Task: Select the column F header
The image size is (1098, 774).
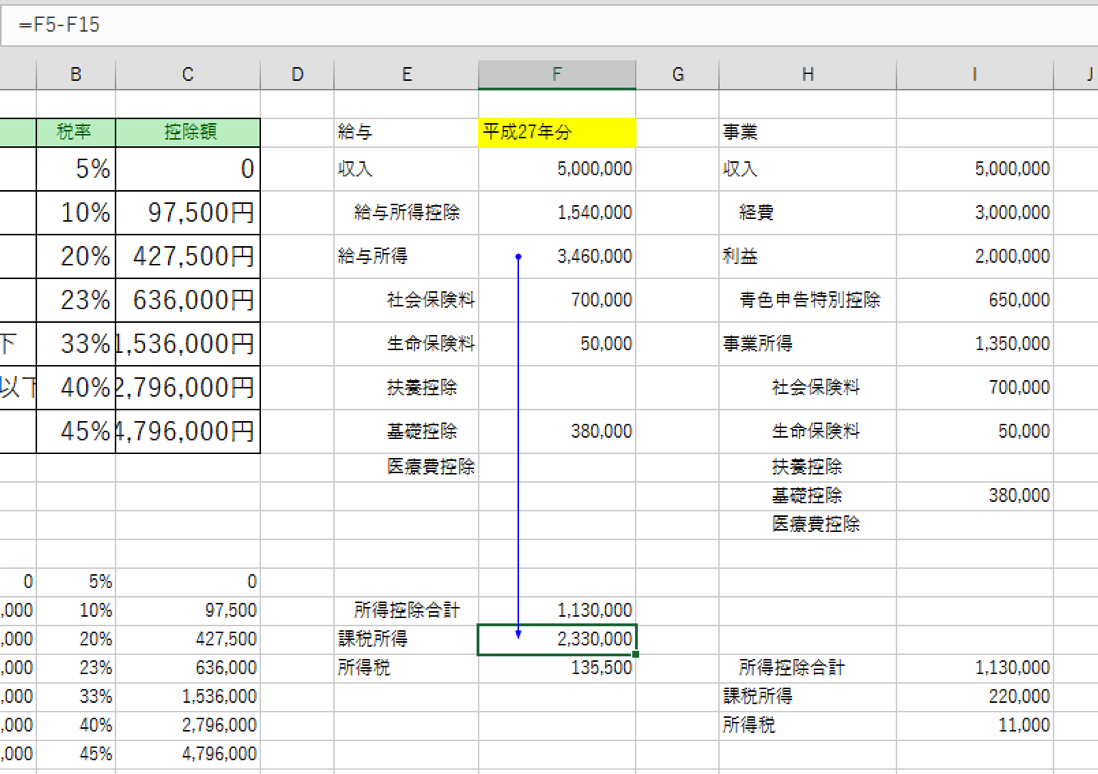Action: point(556,75)
